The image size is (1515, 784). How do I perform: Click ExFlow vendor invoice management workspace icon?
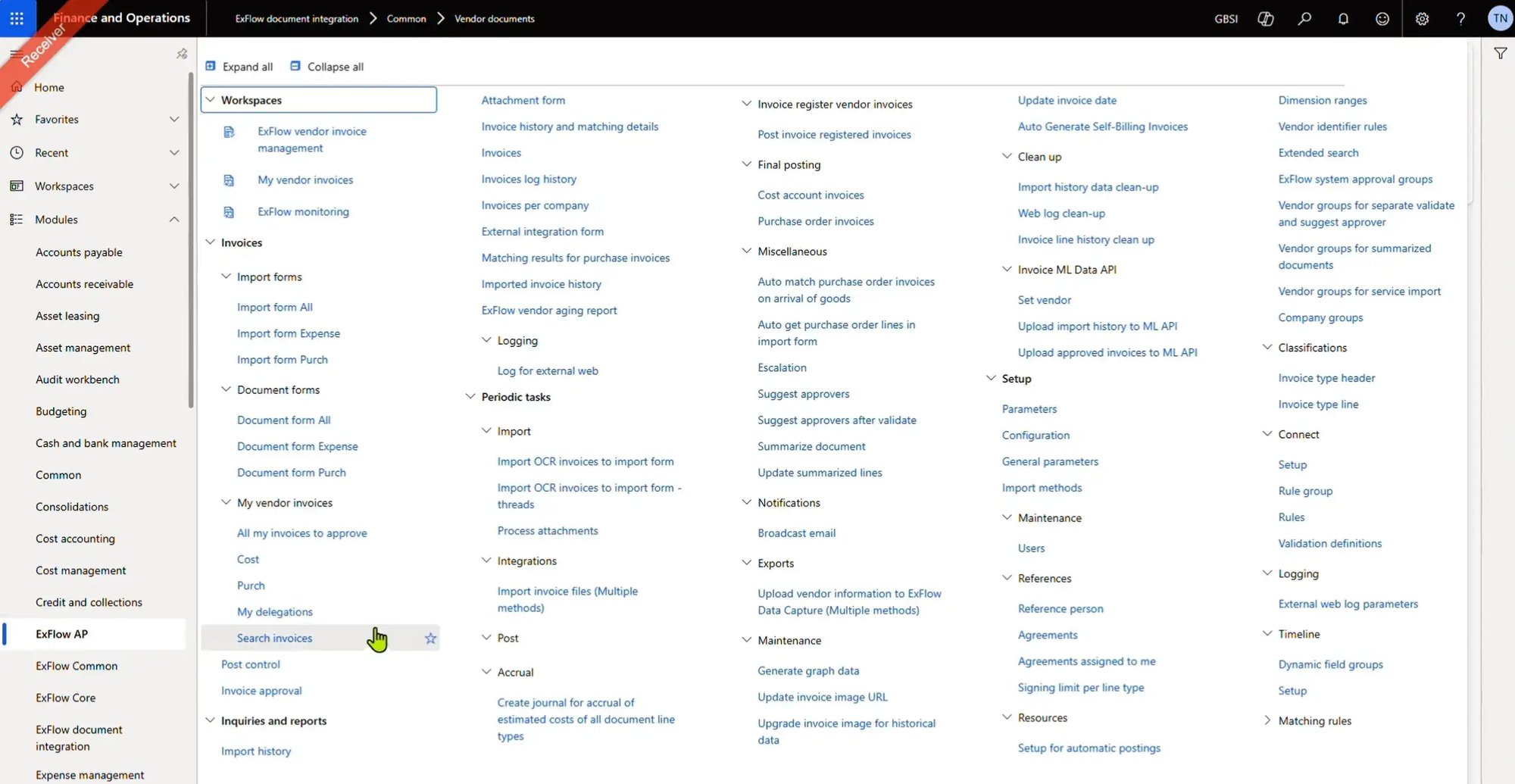tap(229, 132)
